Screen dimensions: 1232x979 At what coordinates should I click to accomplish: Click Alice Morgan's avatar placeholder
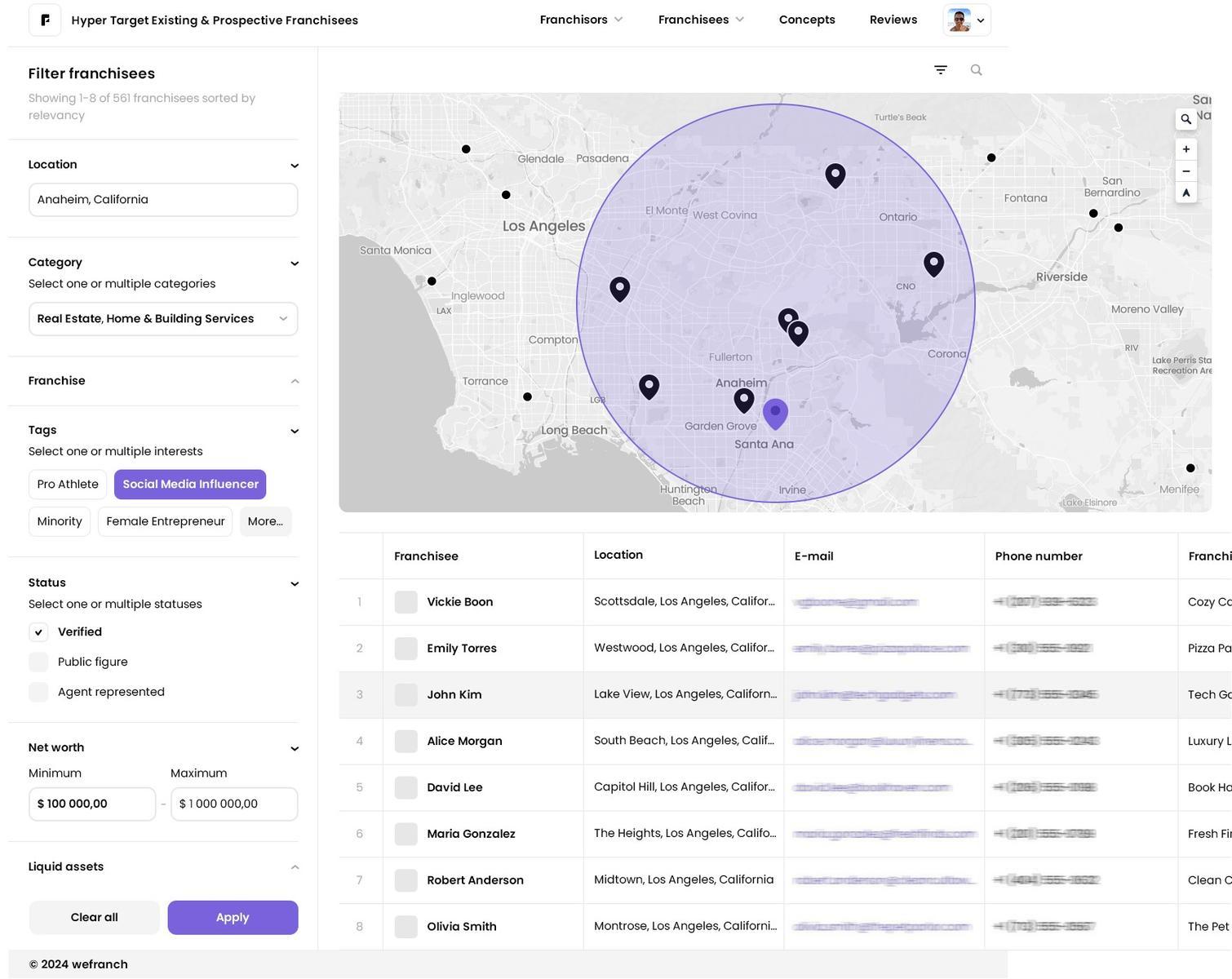pyautogui.click(x=405, y=741)
